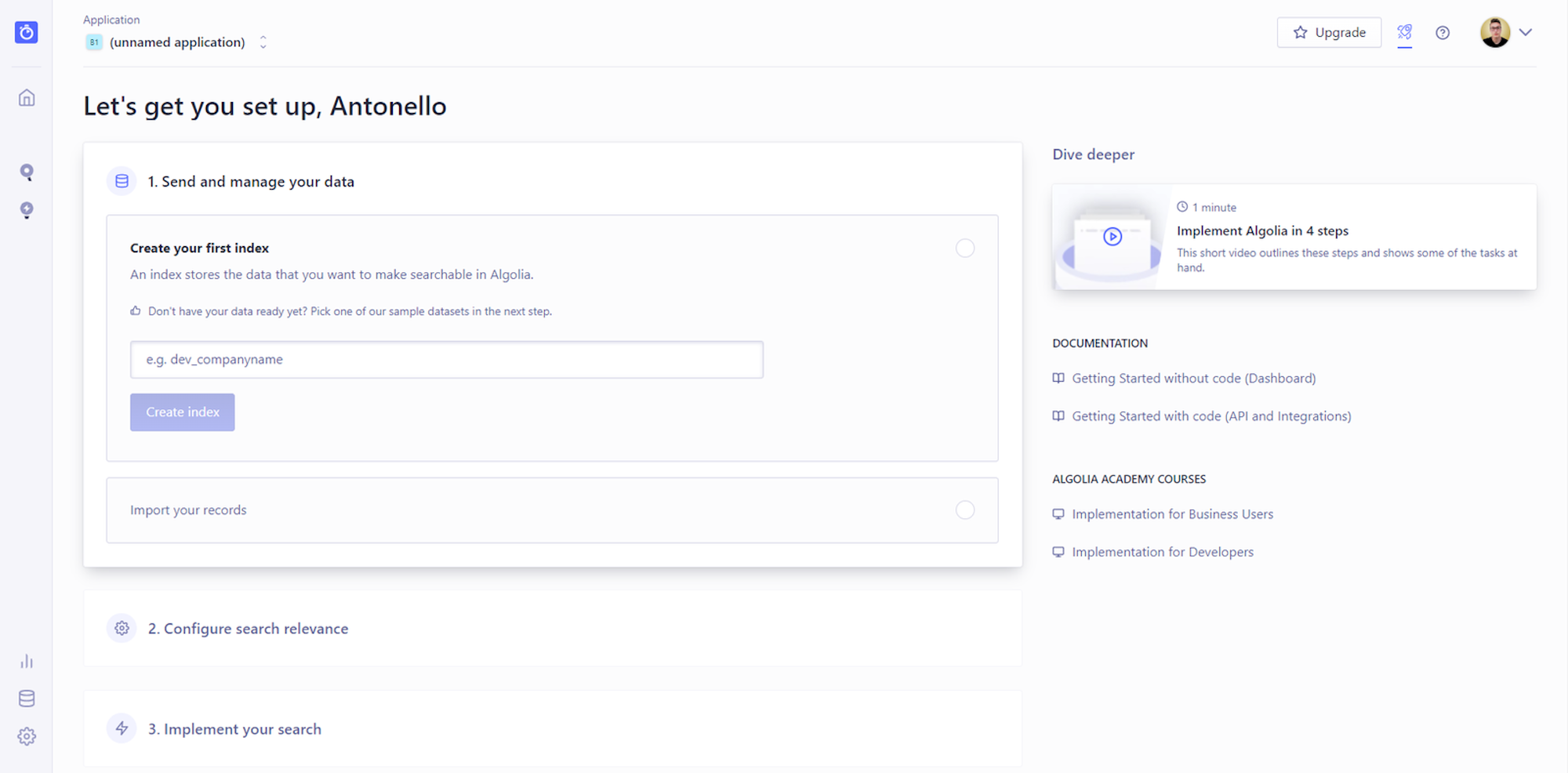Open Implementation for Developers course
1568x773 pixels.
point(1163,552)
